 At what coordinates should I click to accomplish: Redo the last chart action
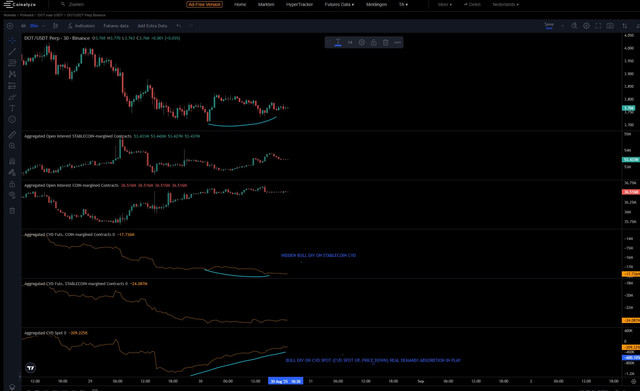click(191, 26)
